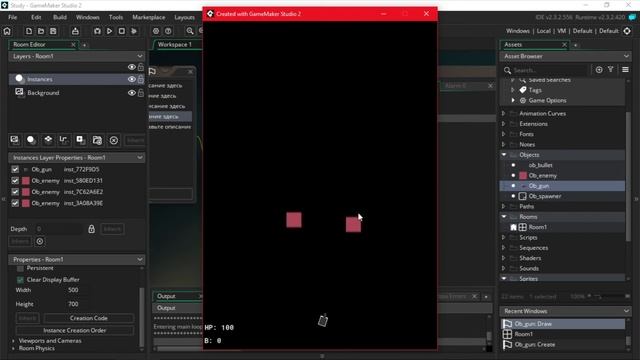Uncheck Ob_enemy inst_7C62A6E2 checkbox
The image size is (640, 360).
(x=15, y=192)
